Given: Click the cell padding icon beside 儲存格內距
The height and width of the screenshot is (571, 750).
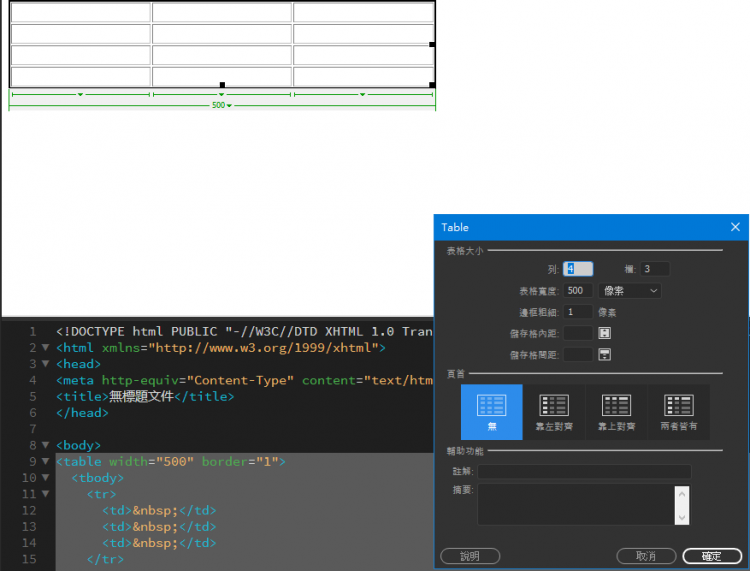Looking at the screenshot, I should (604, 333).
